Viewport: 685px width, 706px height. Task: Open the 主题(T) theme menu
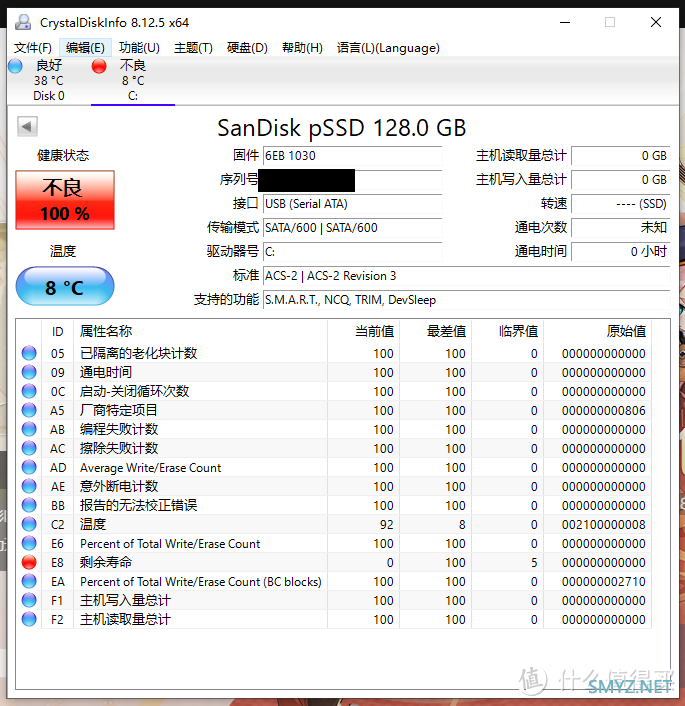pos(193,47)
